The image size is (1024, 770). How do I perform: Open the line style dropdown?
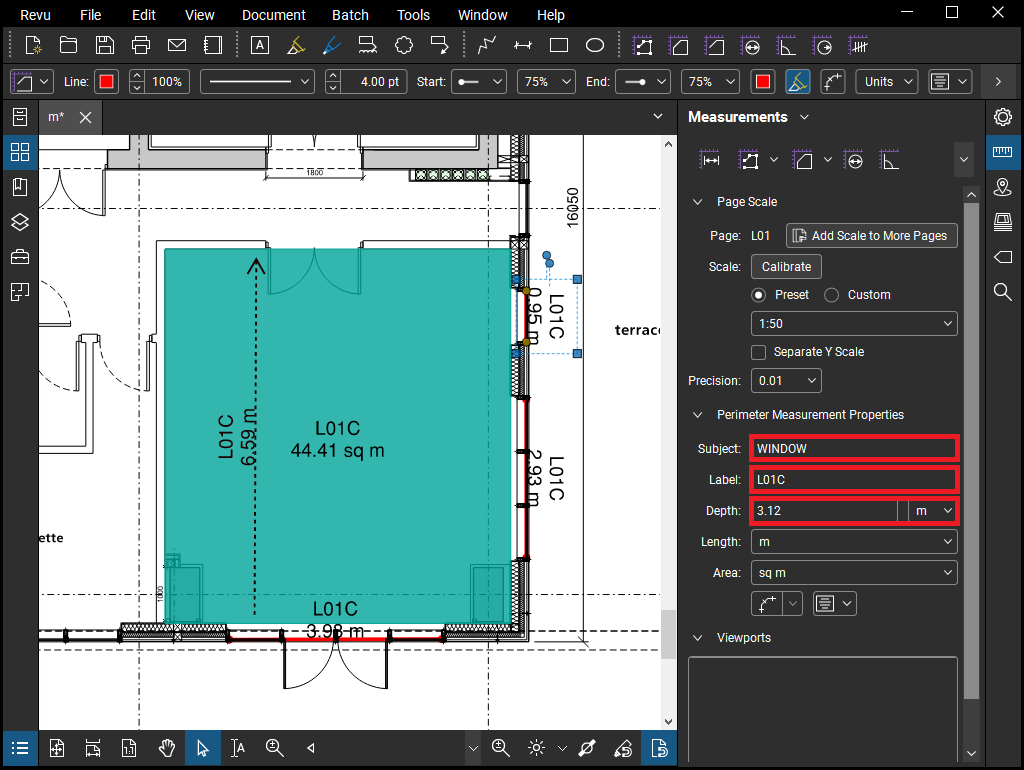pos(257,82)
